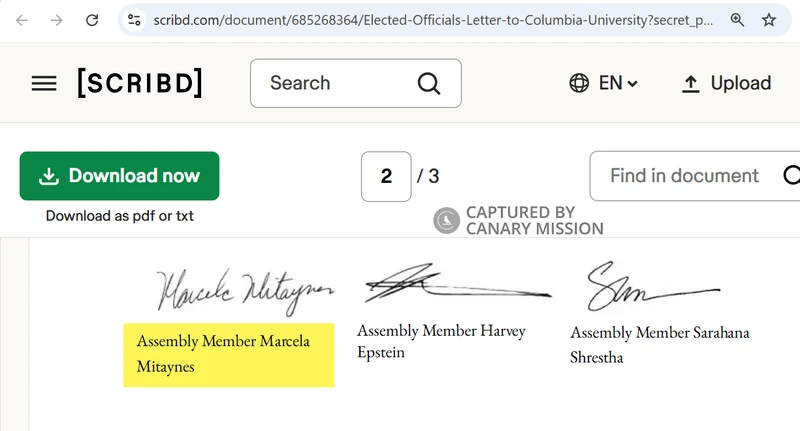Click the zoom magnifier icon in address bar
800x431 pixels.
pyautogui.click(x=737, y=20)
